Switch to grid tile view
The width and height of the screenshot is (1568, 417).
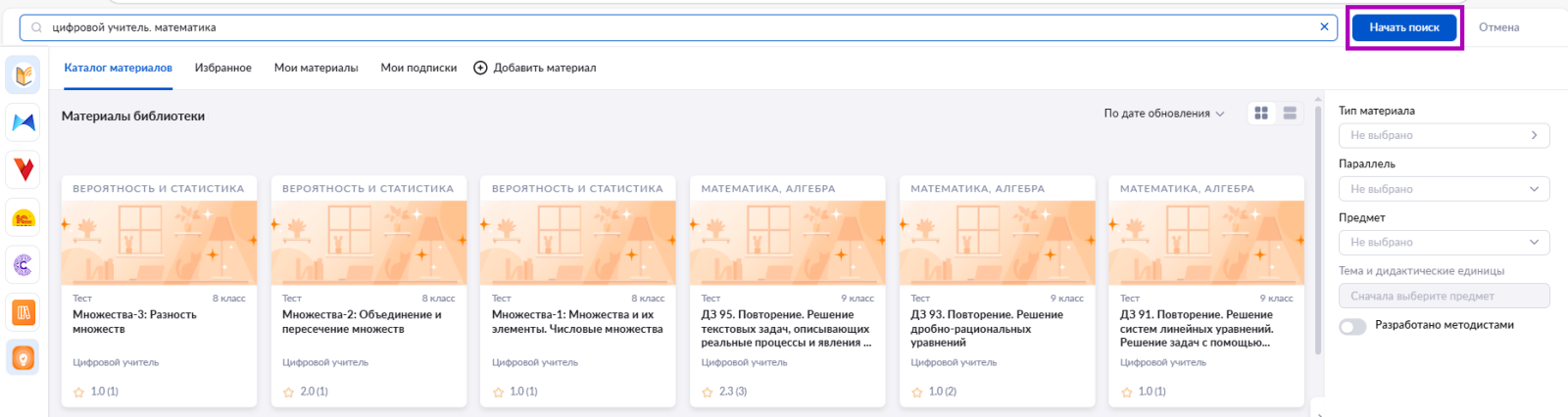point(1261,114)
